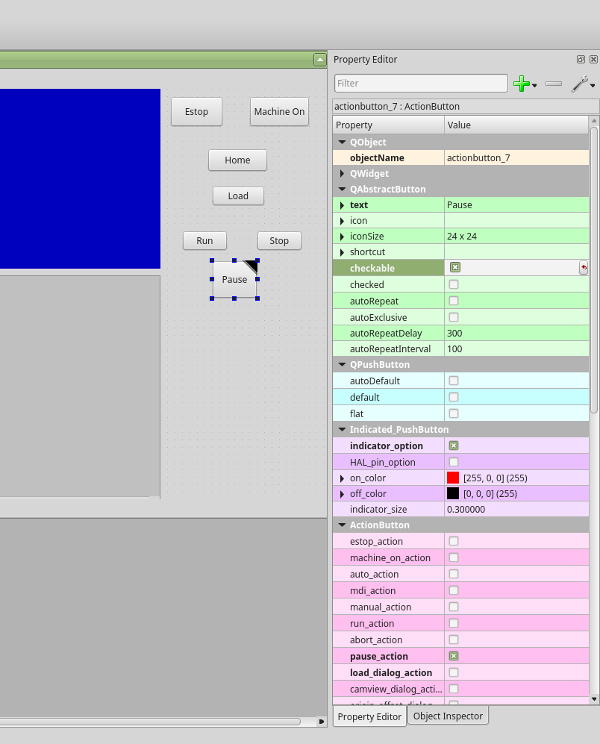
Task: Click the property Filter input field
Action: coord(421,84)
